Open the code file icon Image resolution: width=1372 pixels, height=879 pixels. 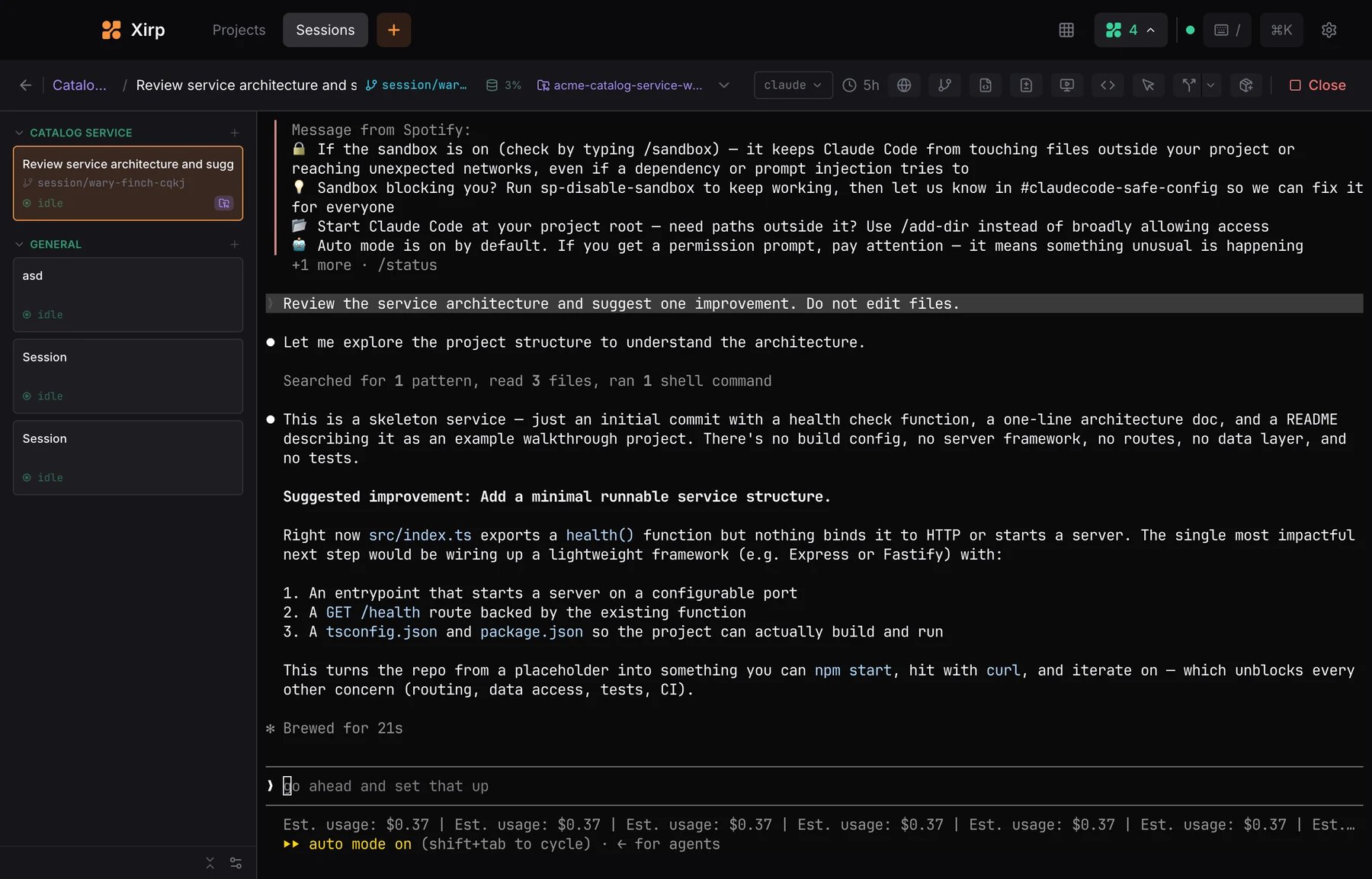pyautogui.click(x=986, y=85)
